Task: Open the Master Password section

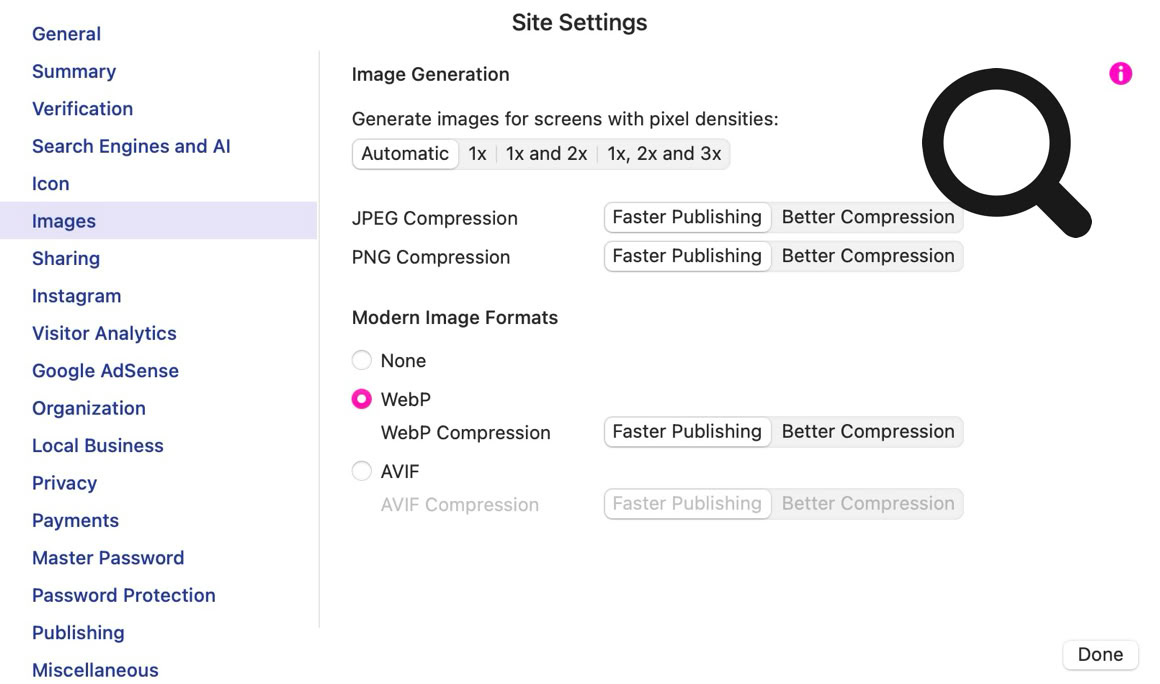Action: [x=108, y=558]
